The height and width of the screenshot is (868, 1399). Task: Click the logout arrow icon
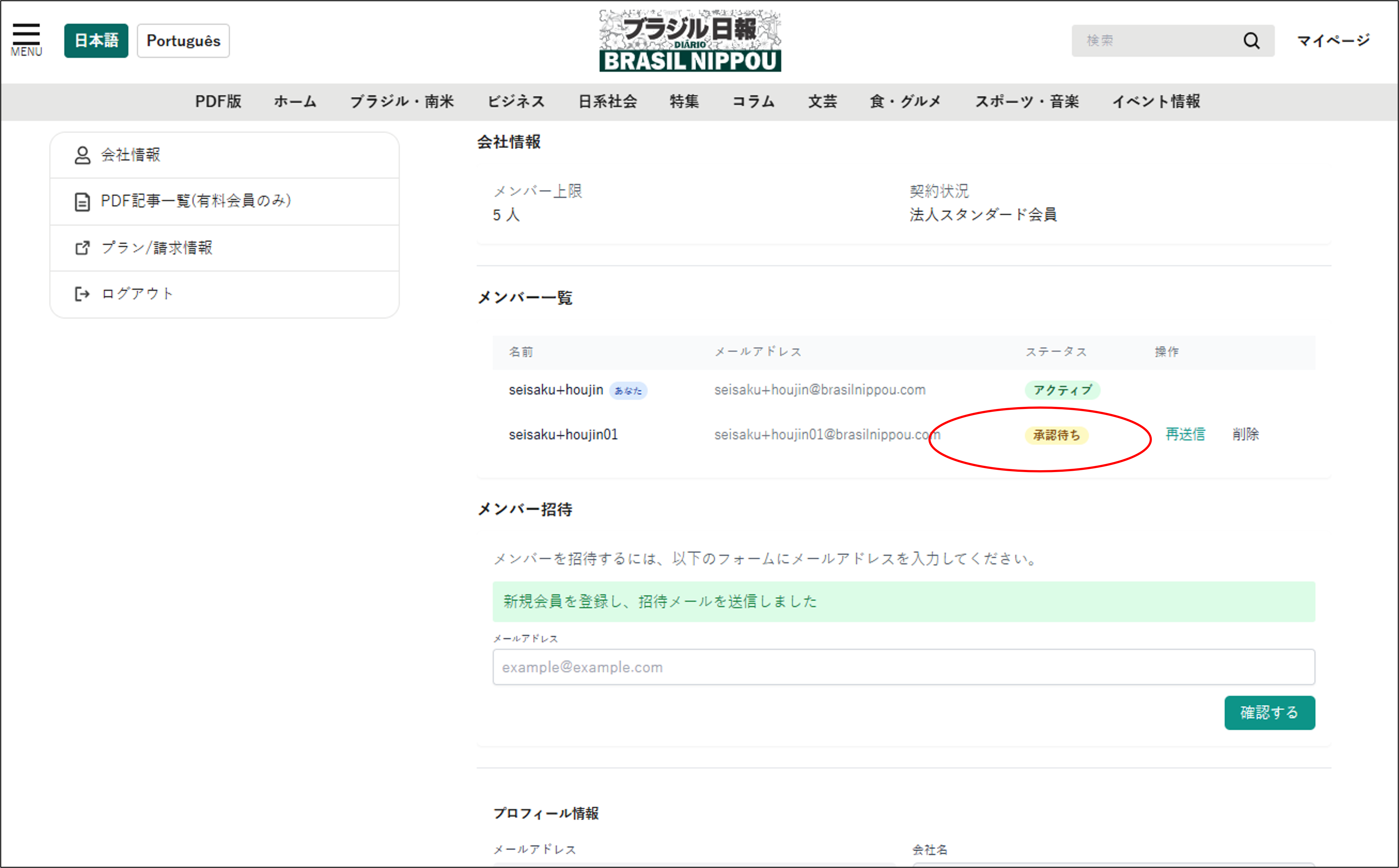pos(82,294)
